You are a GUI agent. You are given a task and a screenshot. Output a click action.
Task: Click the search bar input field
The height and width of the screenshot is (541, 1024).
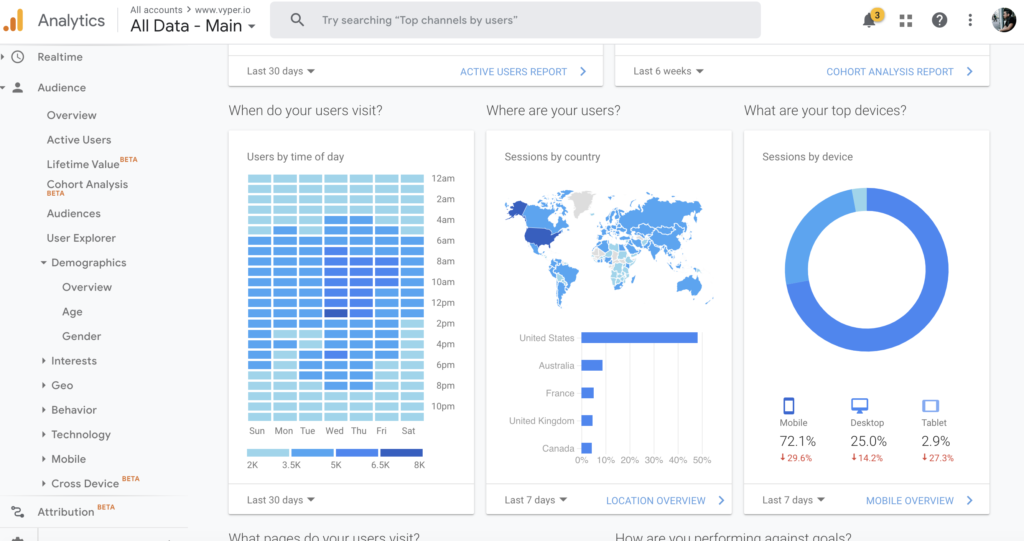pyautogui.click(x=515, y=20)
